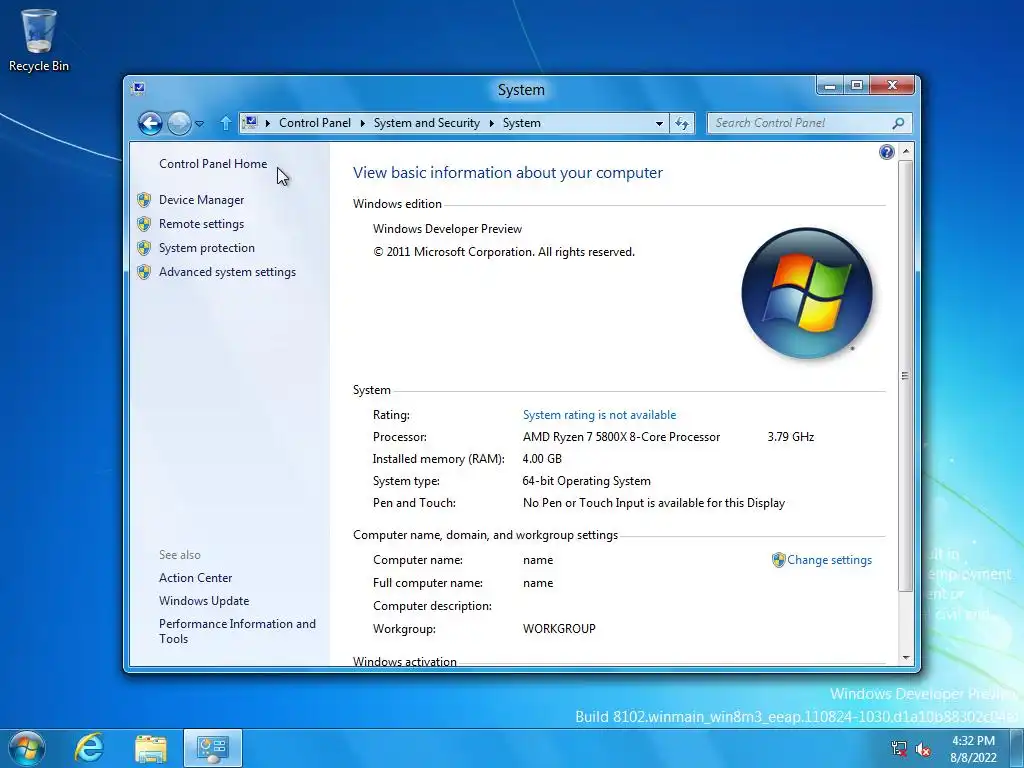Image resolution: width=1024 pixels, height=768 pixels.
Task: Open the recent pages dropdown arrow
Action: [x=200, y=123]
